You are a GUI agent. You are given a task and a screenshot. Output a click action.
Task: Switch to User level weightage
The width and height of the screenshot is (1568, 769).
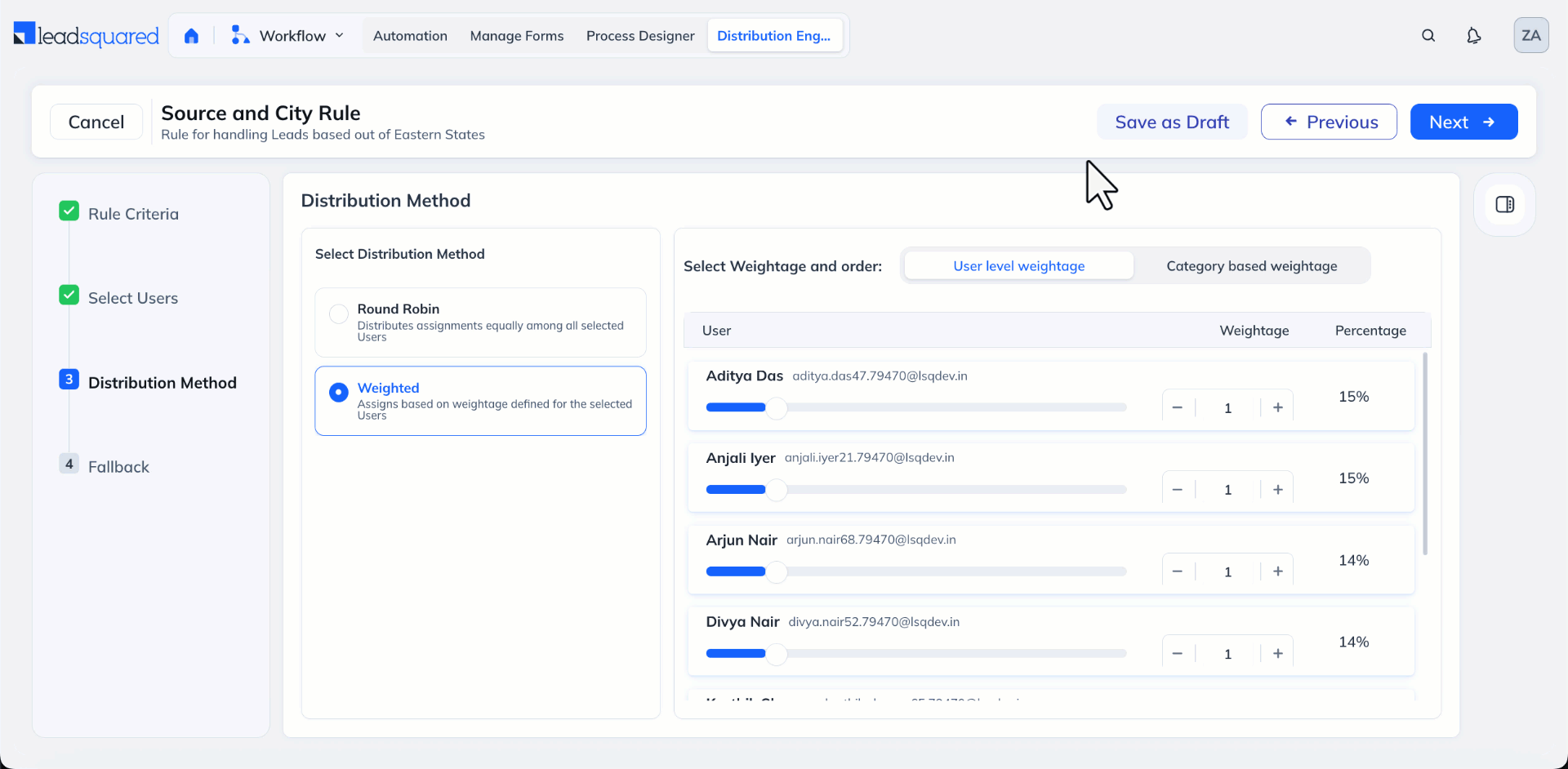pyautogui.click(x=1018, y=265)
